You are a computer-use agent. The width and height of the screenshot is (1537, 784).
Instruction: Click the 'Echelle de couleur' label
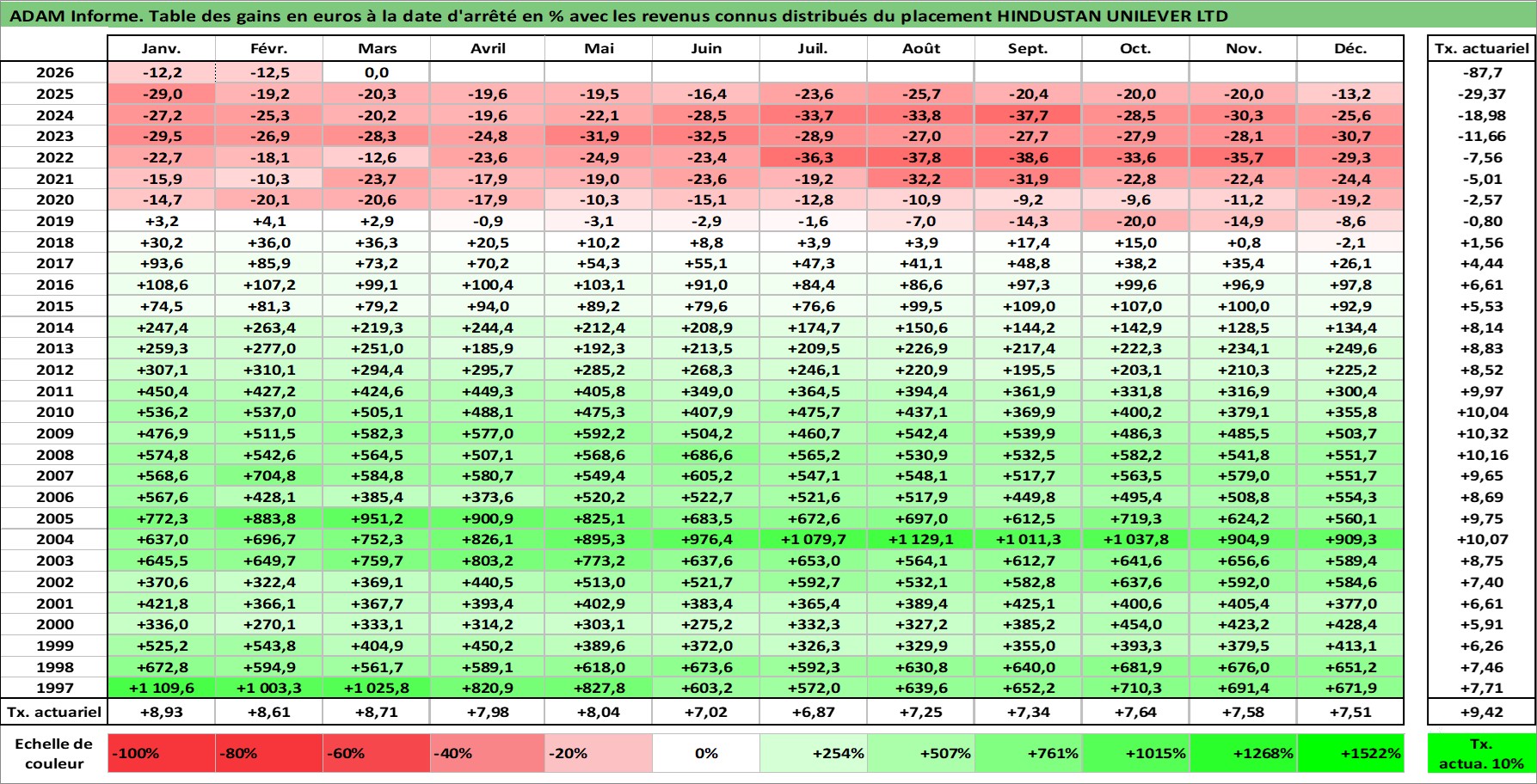point(54,753)
